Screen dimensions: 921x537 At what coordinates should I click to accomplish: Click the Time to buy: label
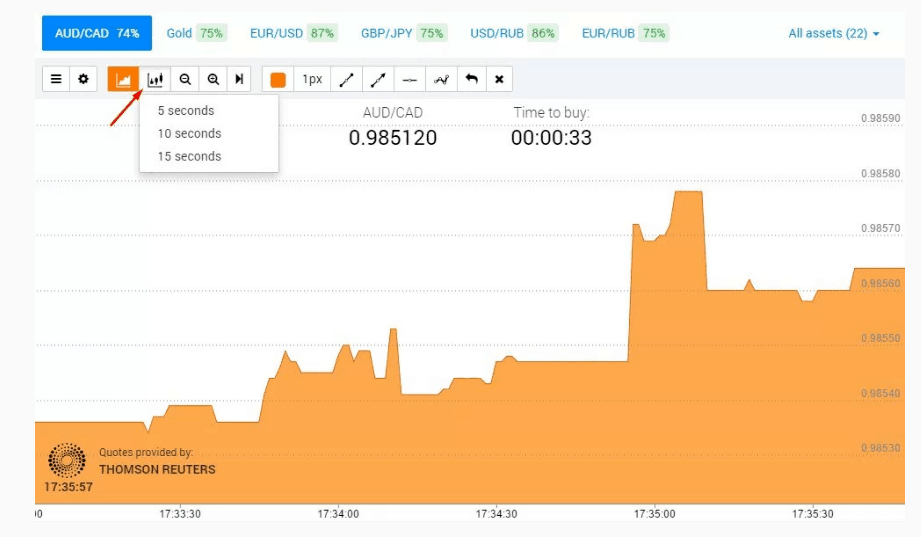[x=552, y=112]
